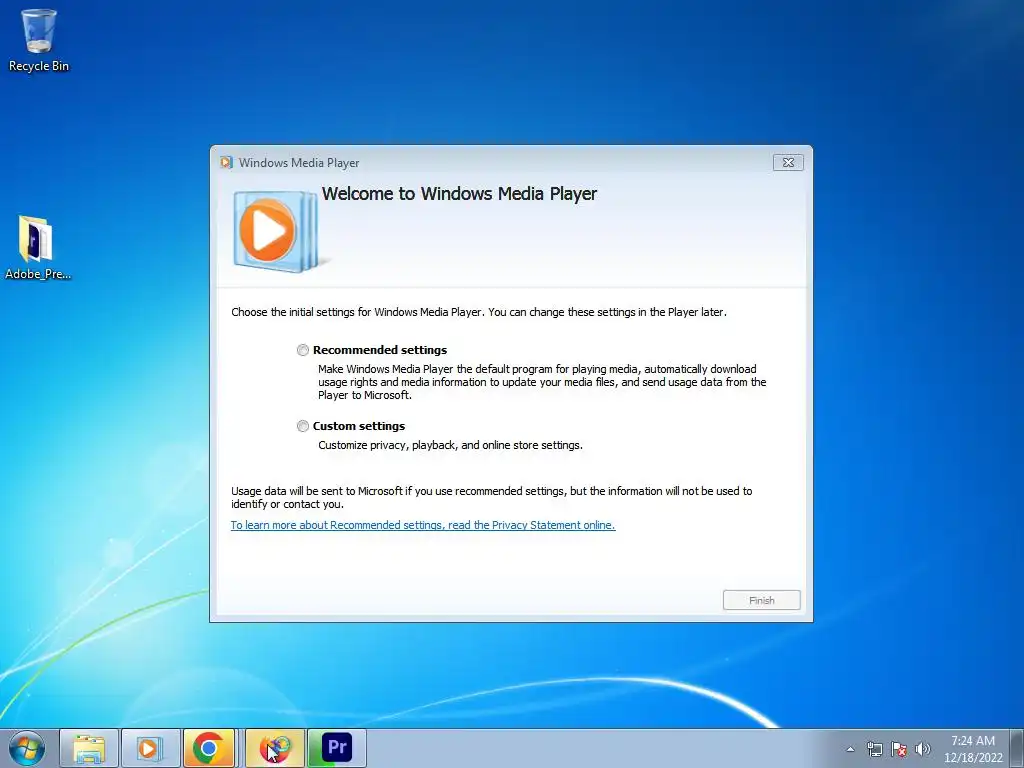Open Adobe Premiere Pro from the taskbar
The height and width of the screenshot is (768, 1024).
coord(336,748)
